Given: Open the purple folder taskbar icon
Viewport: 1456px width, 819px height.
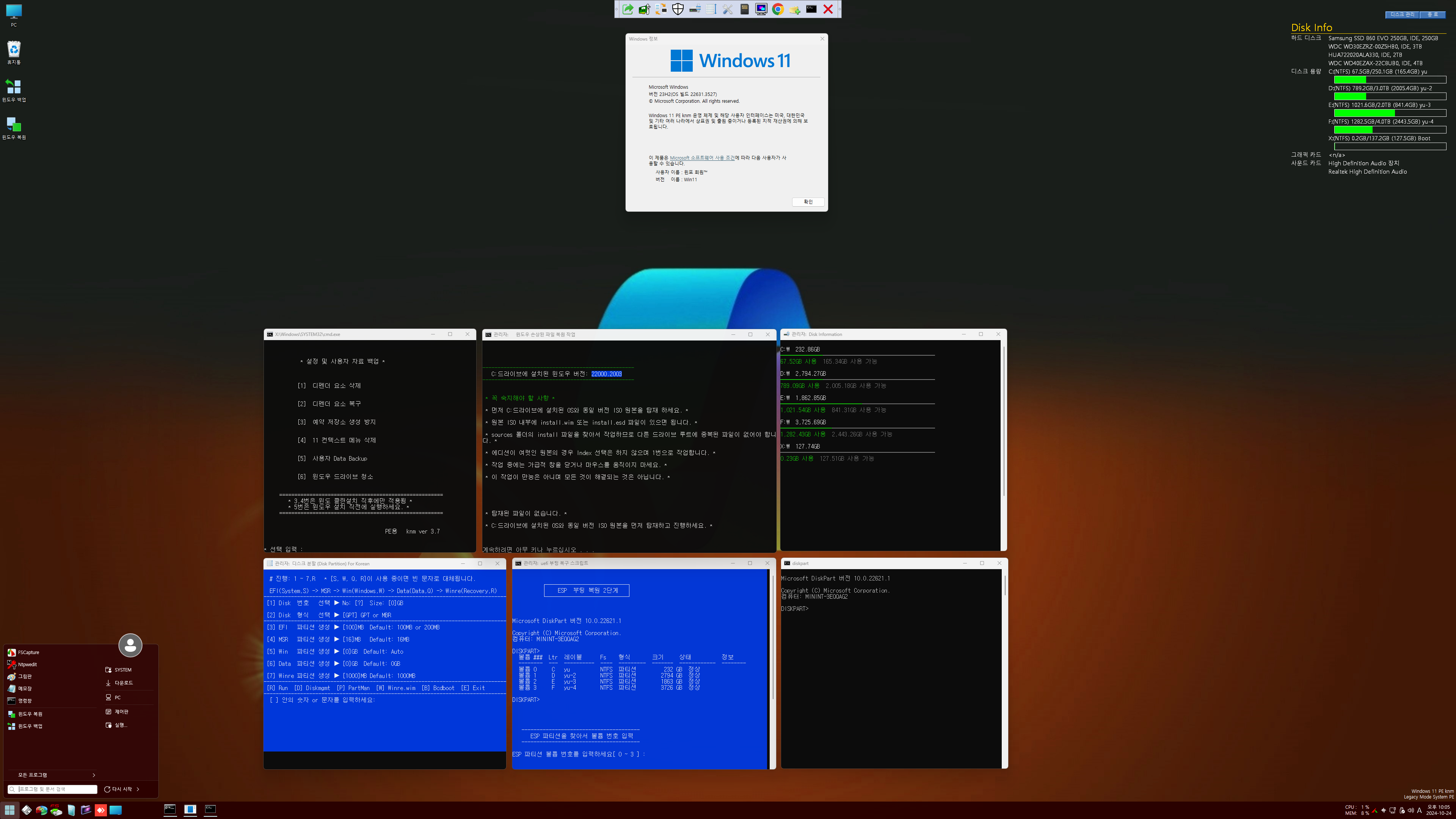Looking at the screenshot, I should coord(86,810).
